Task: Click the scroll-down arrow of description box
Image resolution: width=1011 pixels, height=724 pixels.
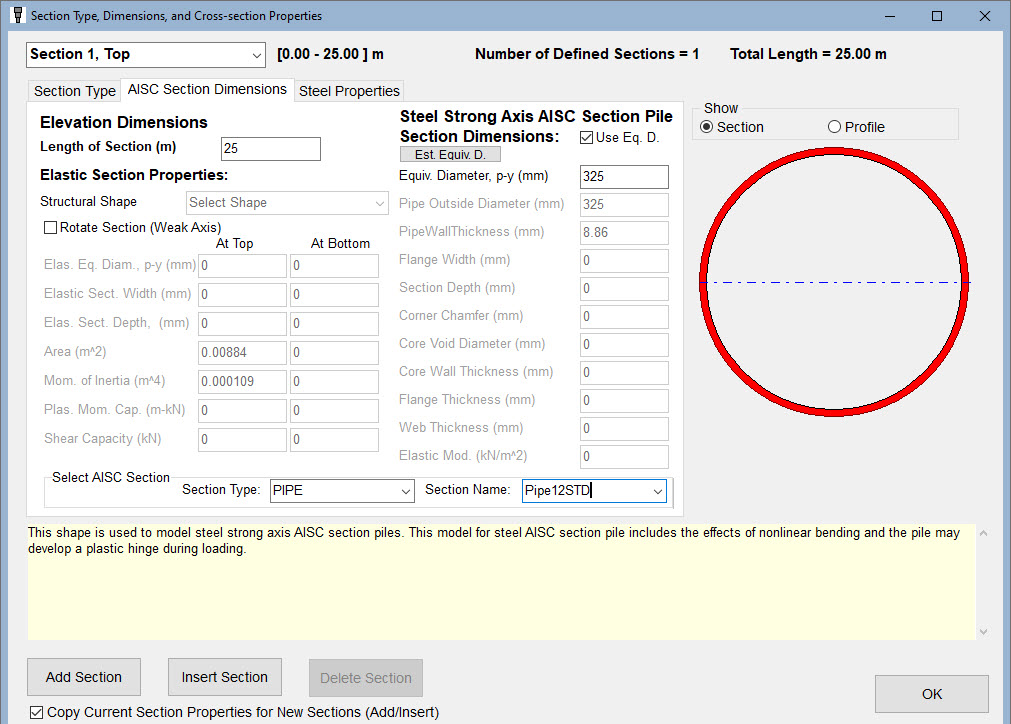Action: [983, 632]
